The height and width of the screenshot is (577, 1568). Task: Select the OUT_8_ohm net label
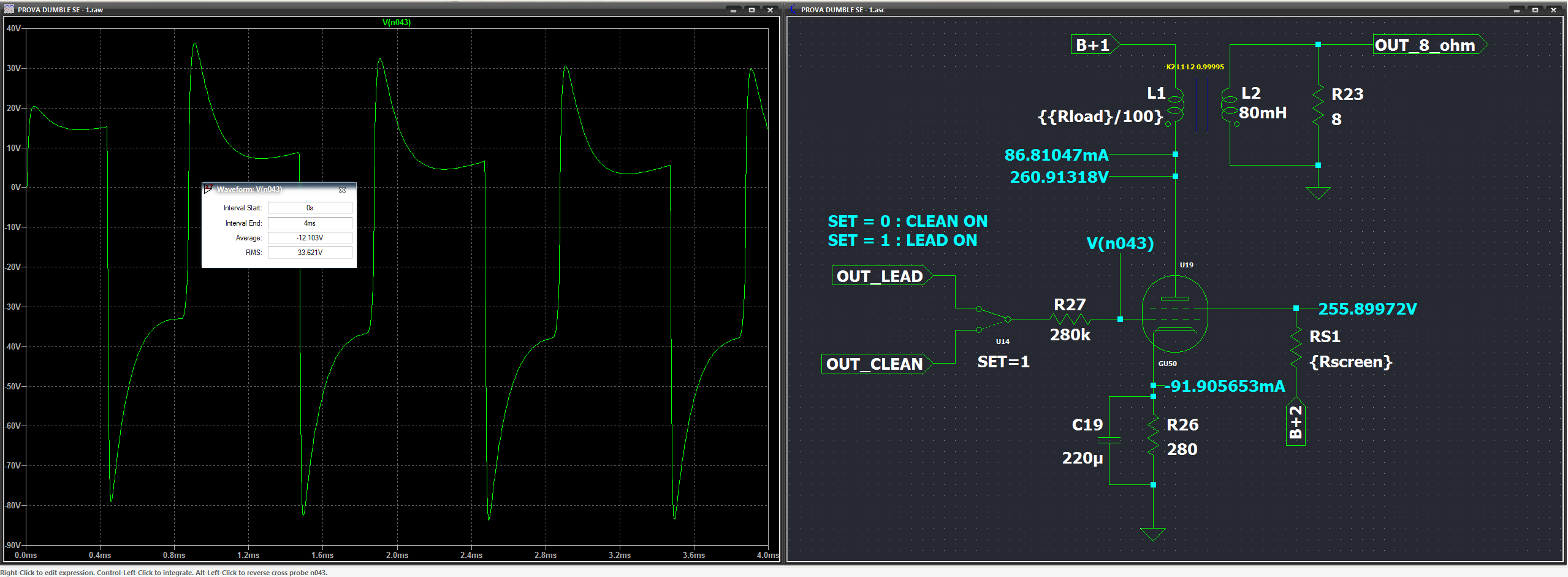point(1426,45)
